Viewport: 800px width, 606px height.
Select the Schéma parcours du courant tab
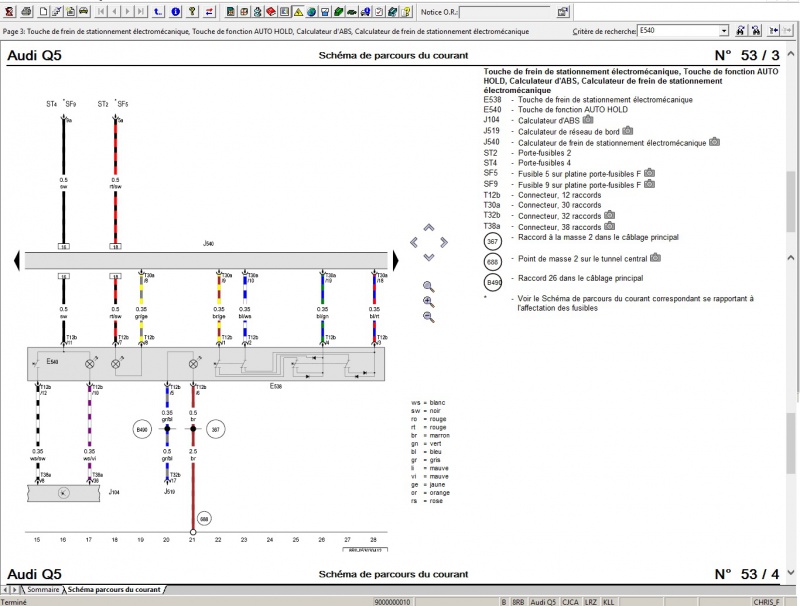pyautogui.click(x=113, y=591)
